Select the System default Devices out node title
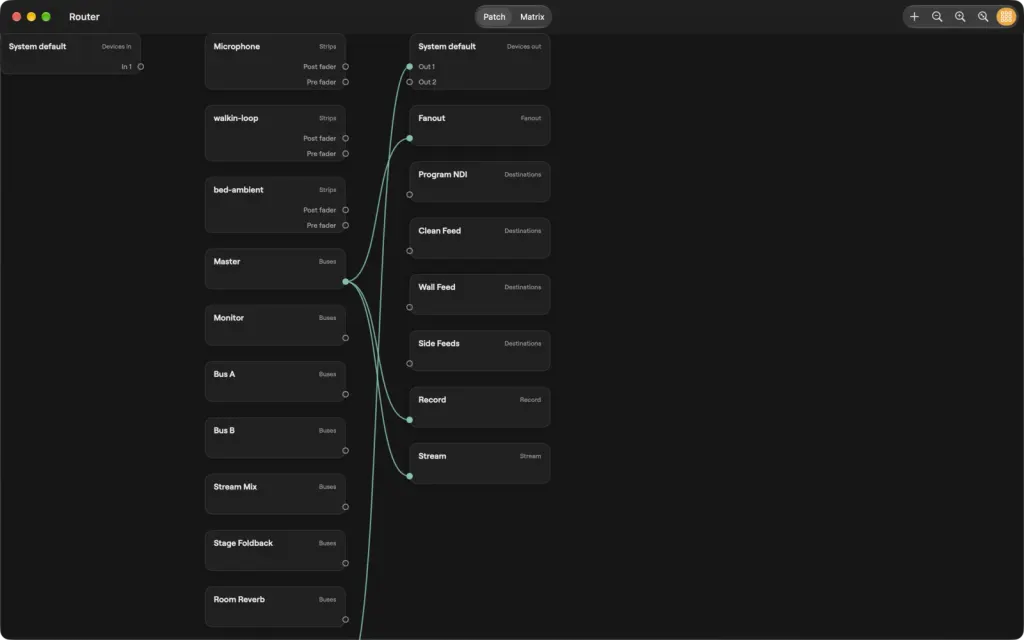 pyautogui.click(x=447, y=46)
